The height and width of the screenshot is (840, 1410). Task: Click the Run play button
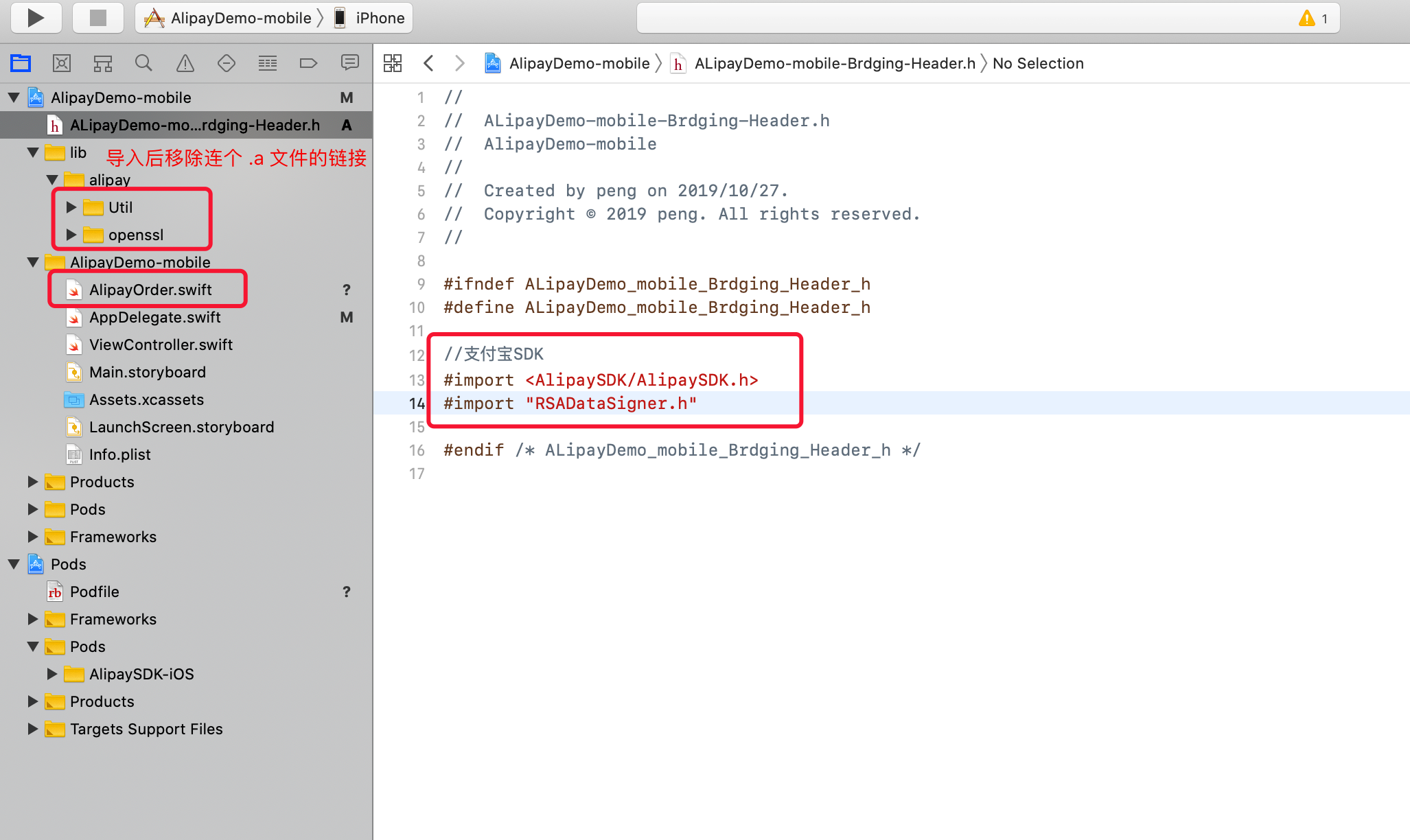[36, 18]
